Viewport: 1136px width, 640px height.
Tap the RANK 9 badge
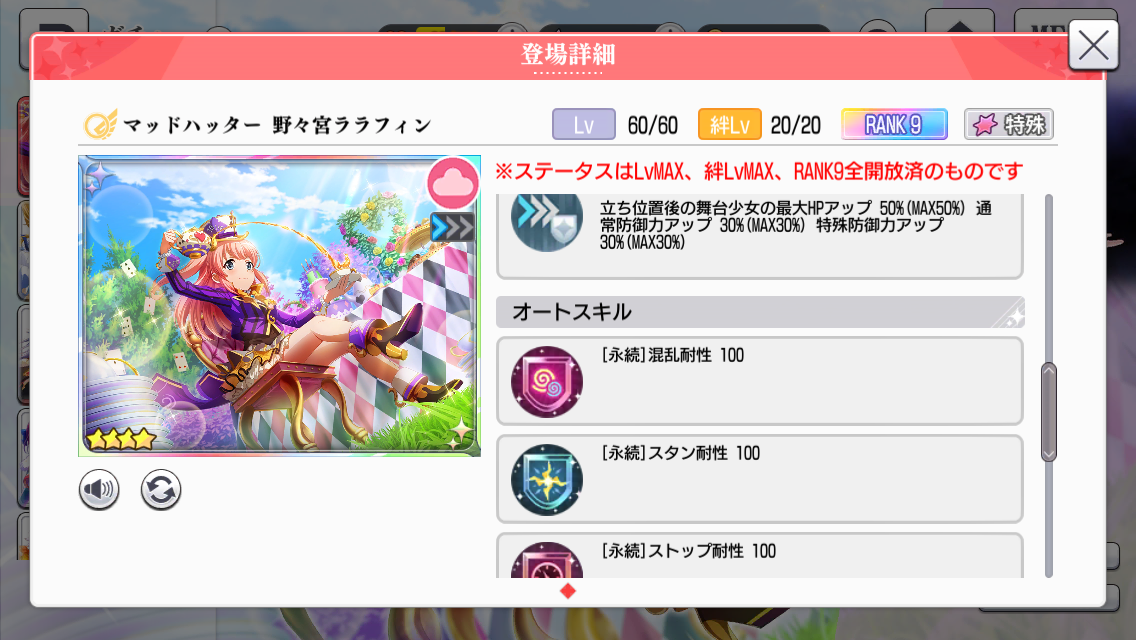(894, 125)
